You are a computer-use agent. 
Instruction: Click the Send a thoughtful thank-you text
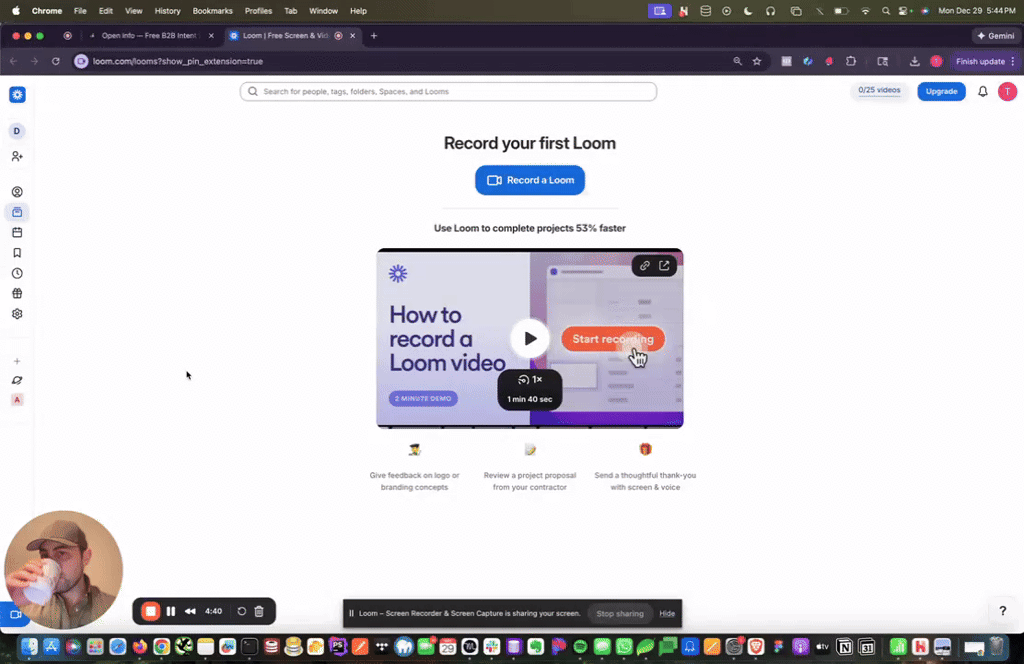point(645,481)
